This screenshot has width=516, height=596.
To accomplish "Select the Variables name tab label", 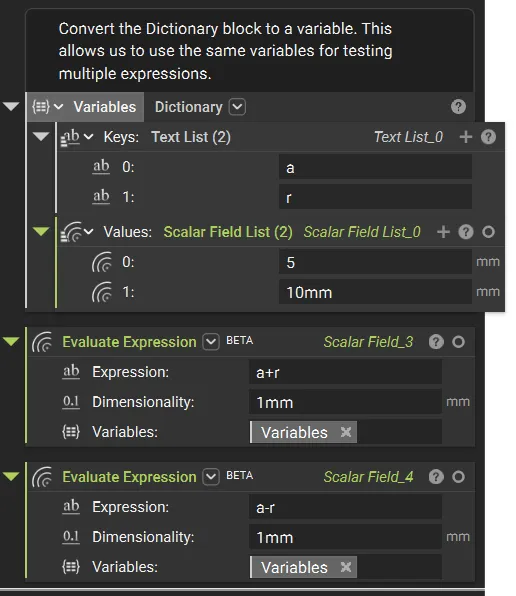I will [104, 107].
